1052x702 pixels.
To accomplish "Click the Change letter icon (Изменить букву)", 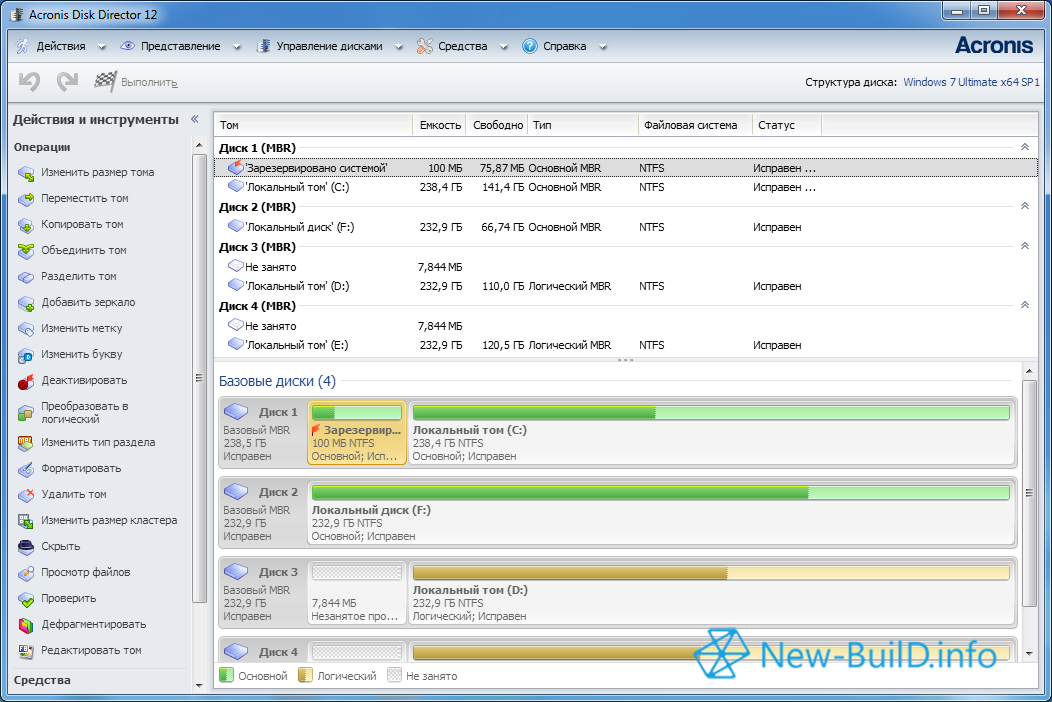I will [x=26, y=355].
